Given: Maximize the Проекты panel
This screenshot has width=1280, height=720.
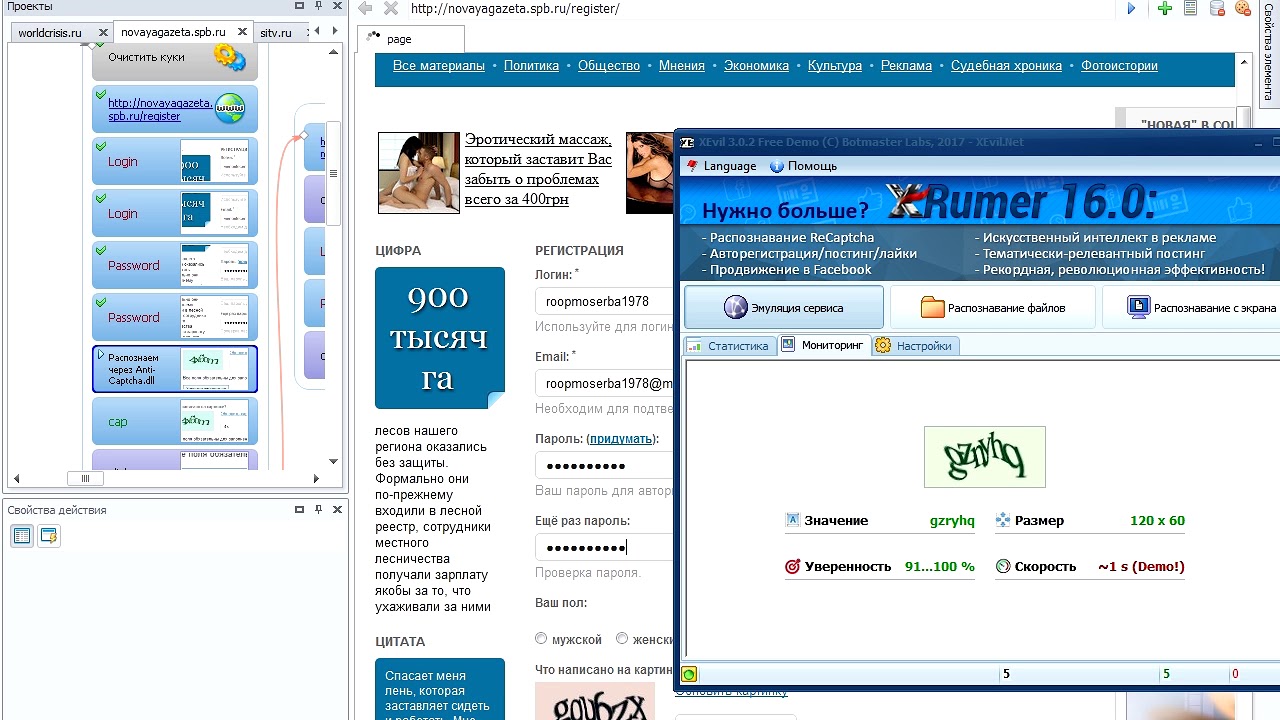Looking at the screenshot, I should click(300, 6).
